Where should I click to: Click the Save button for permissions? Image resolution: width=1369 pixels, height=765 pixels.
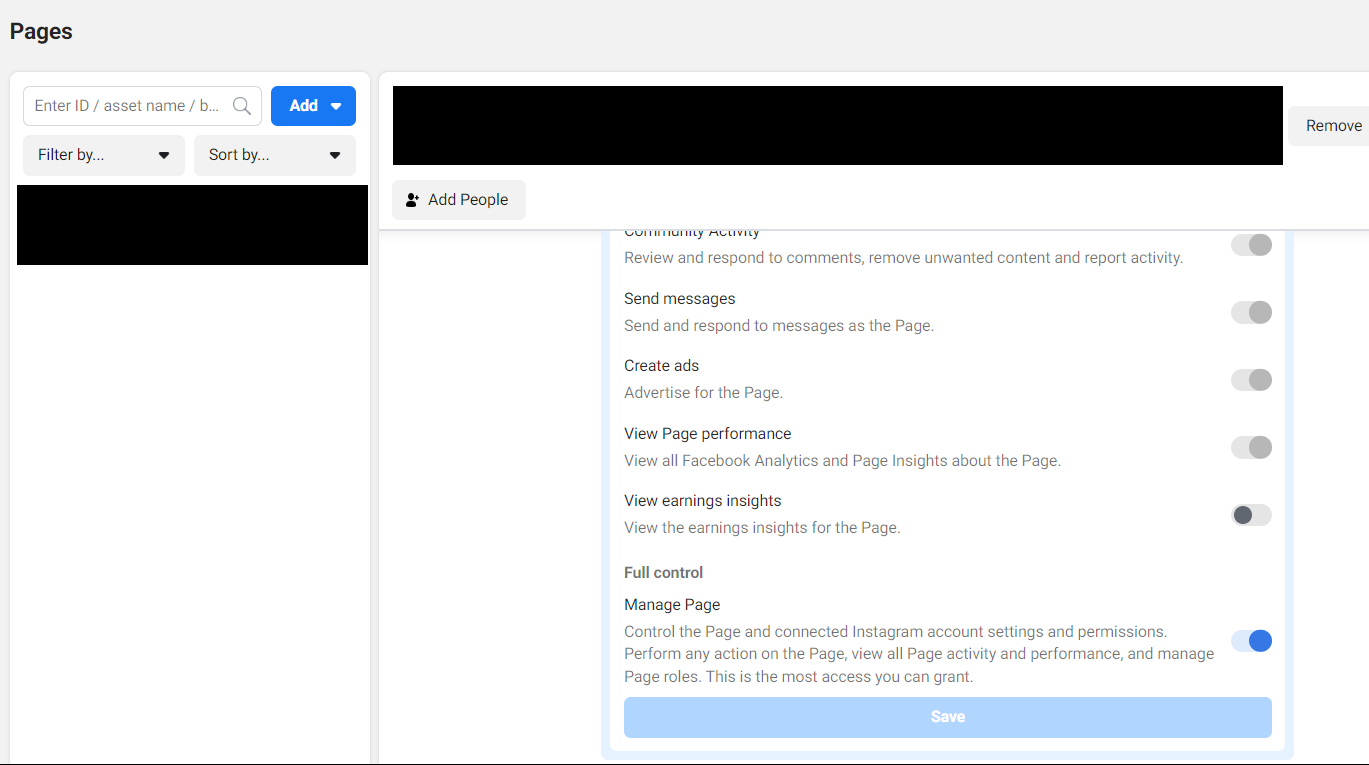click(947, 717)
